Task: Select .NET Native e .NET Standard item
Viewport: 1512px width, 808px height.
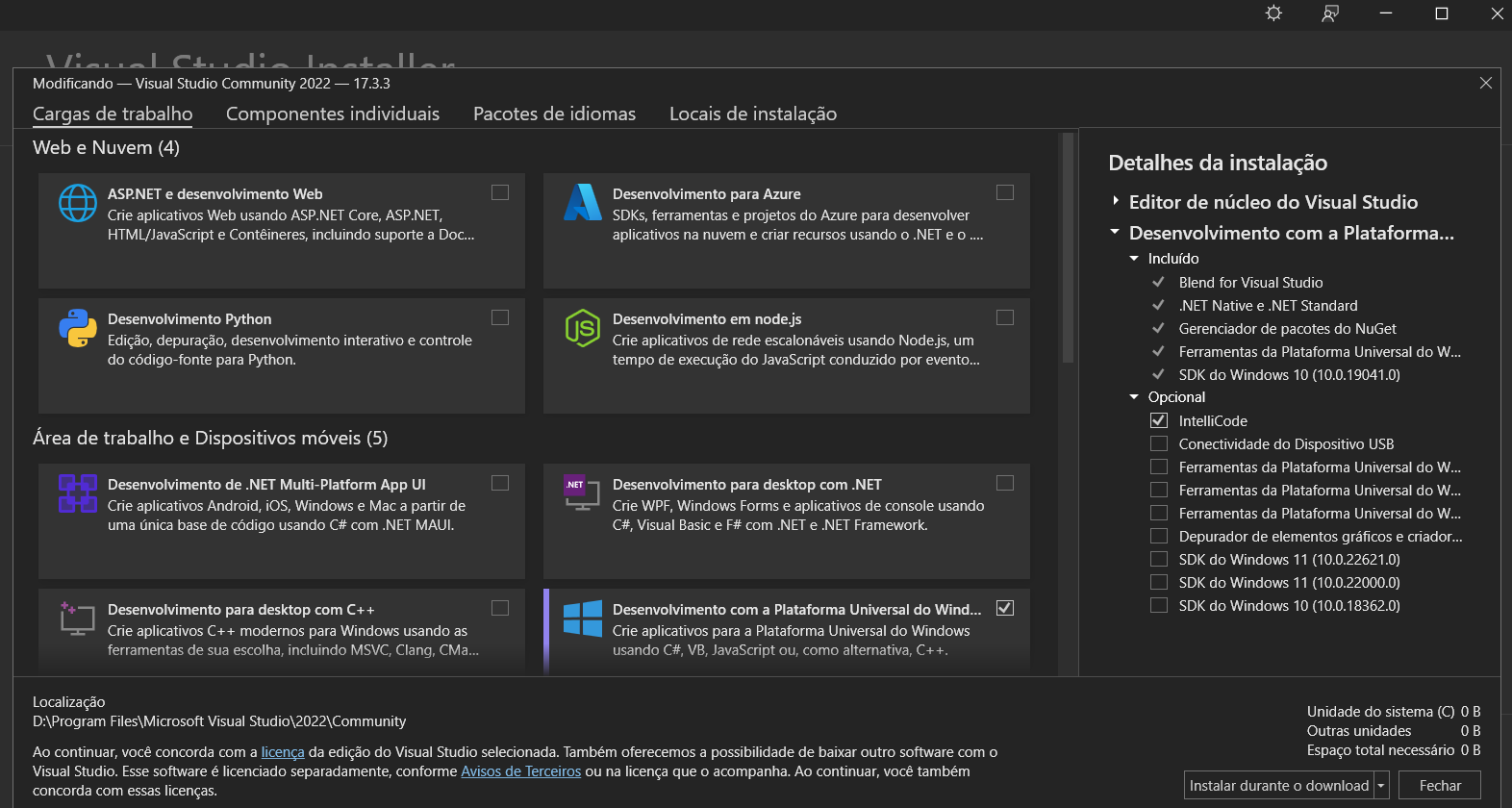Action: click(x=1268, y=306)
